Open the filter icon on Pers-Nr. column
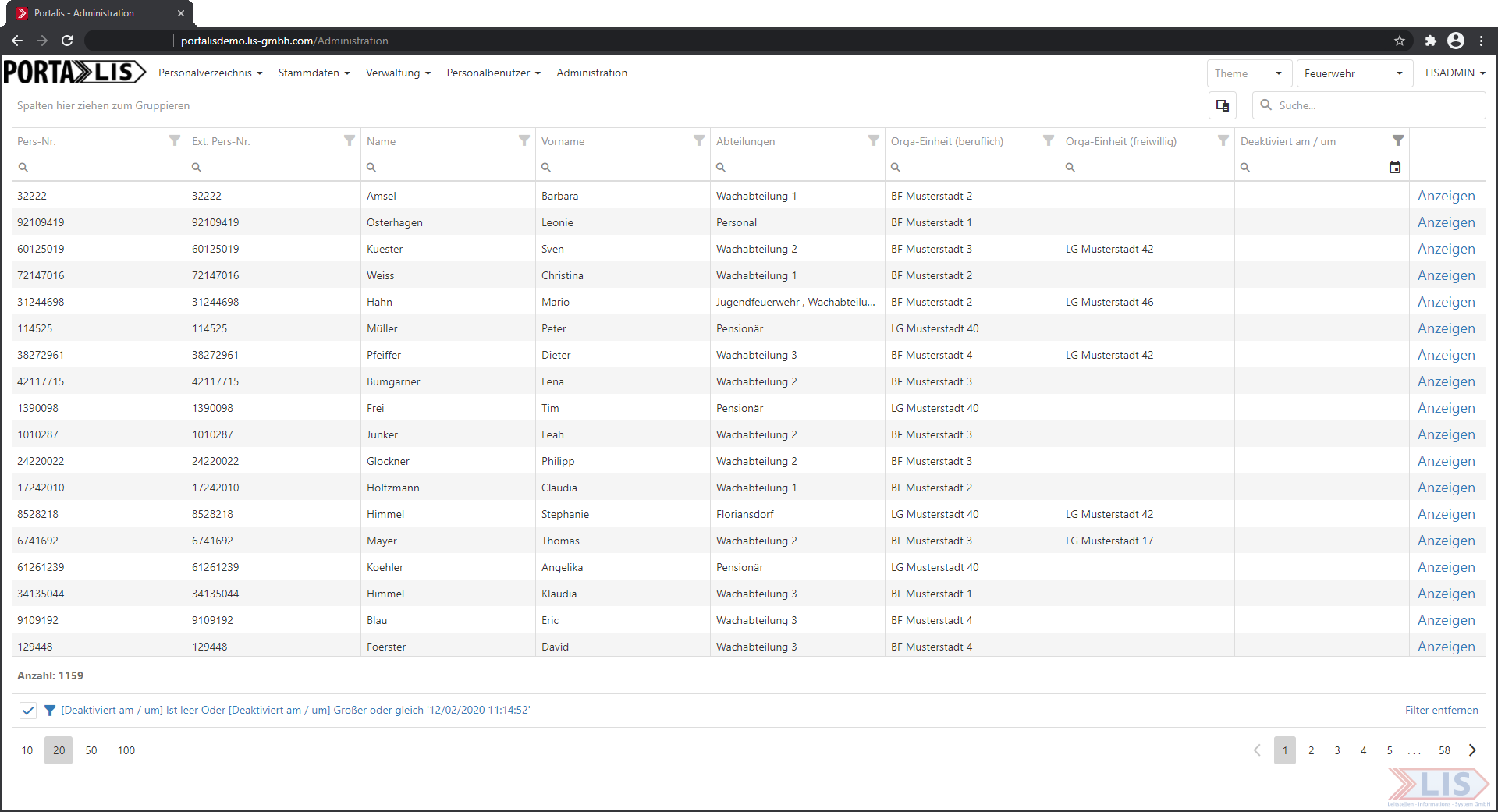1498x812 pixels. coord(175,140)
